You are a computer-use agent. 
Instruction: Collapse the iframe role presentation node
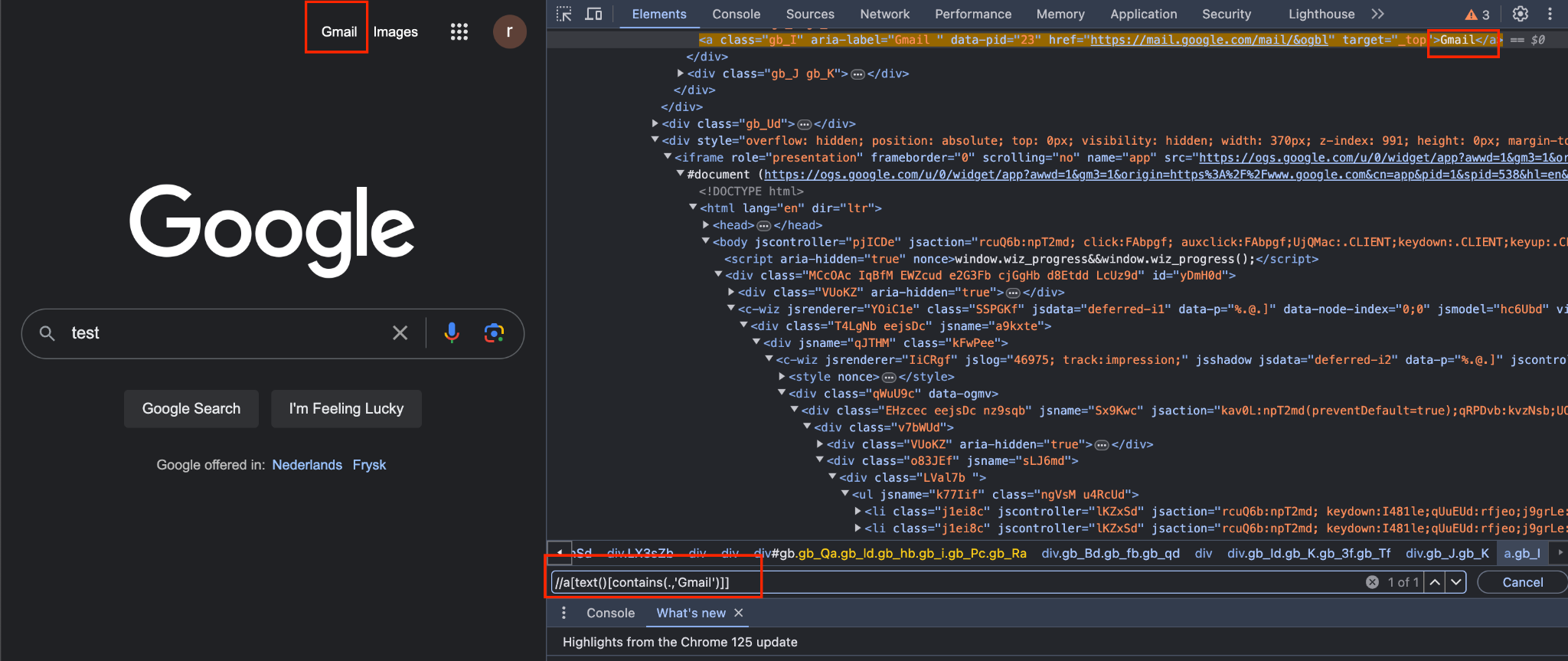(x=668, y=157)
